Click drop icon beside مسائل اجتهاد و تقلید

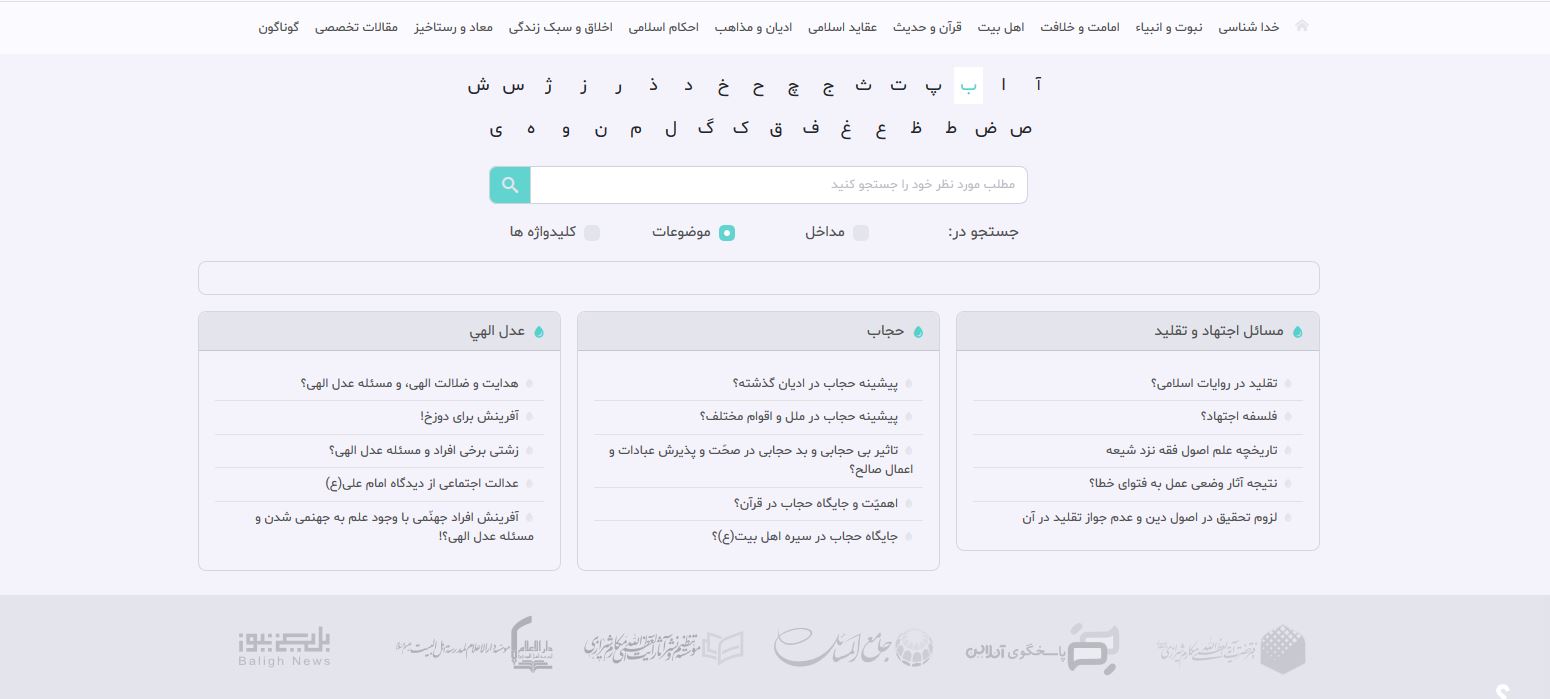point(1297,332)
